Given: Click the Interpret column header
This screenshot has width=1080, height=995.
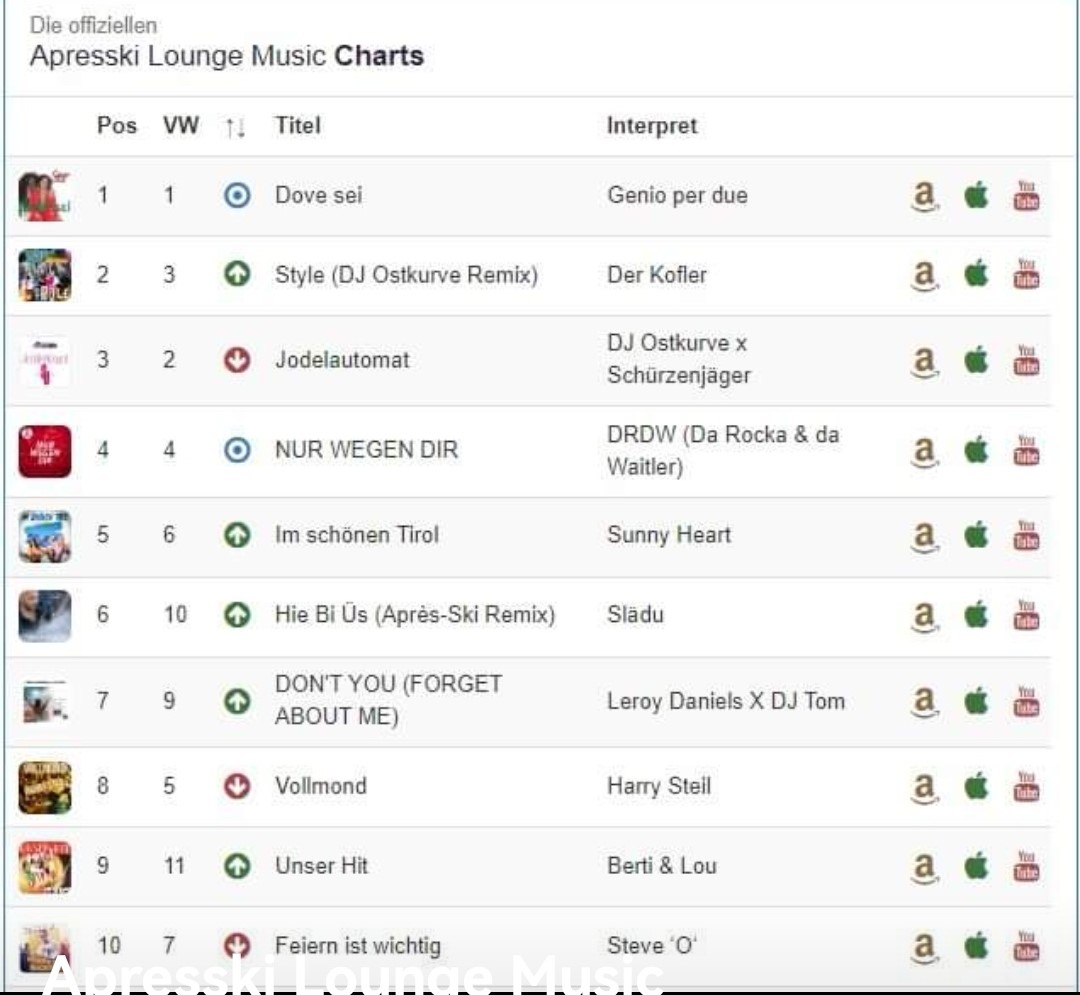Looking at the screenshot, I should pyautogui.click(x=652, y=126).
